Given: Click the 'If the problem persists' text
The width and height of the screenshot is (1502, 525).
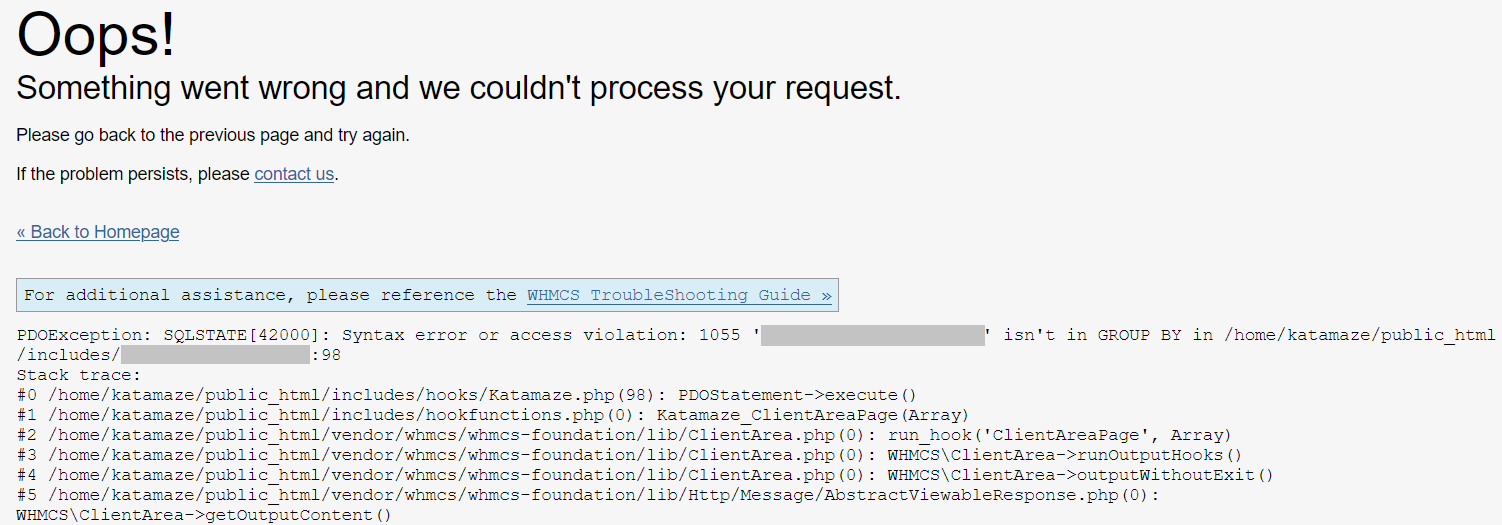Looking at the screenshot, I should [133, 174].
